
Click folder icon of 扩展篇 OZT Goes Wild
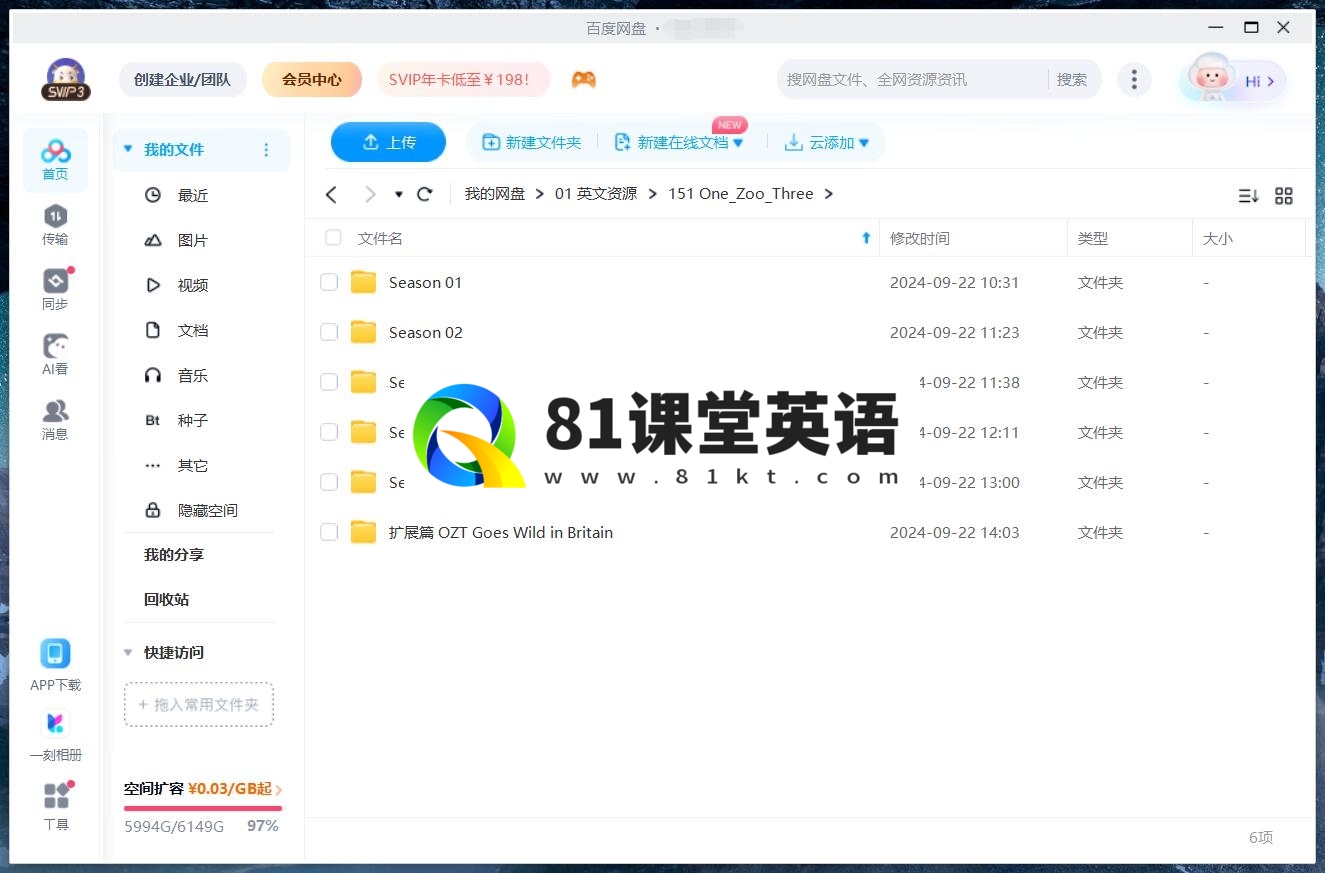(x=364, y=532)
